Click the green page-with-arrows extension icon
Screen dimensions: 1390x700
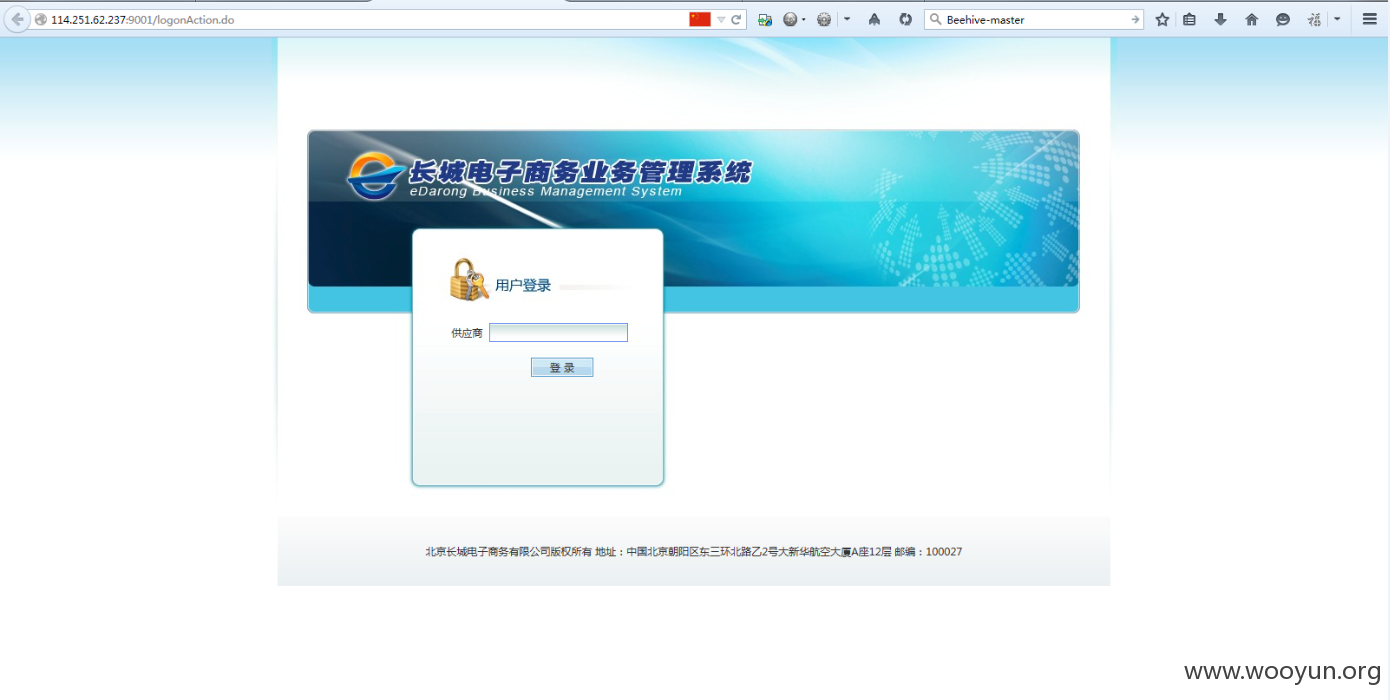[x=765, y=19]
